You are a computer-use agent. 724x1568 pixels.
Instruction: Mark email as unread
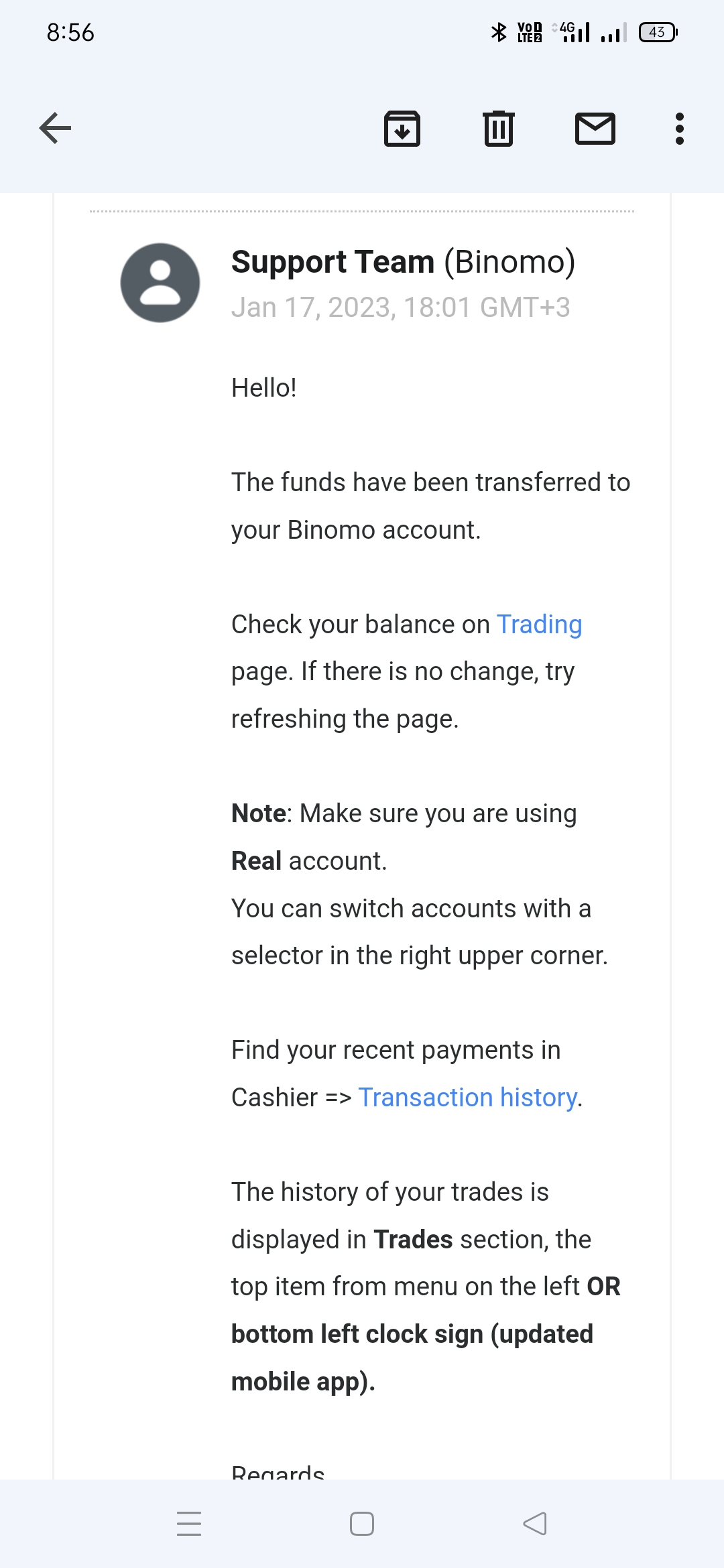tap(595, 128)
